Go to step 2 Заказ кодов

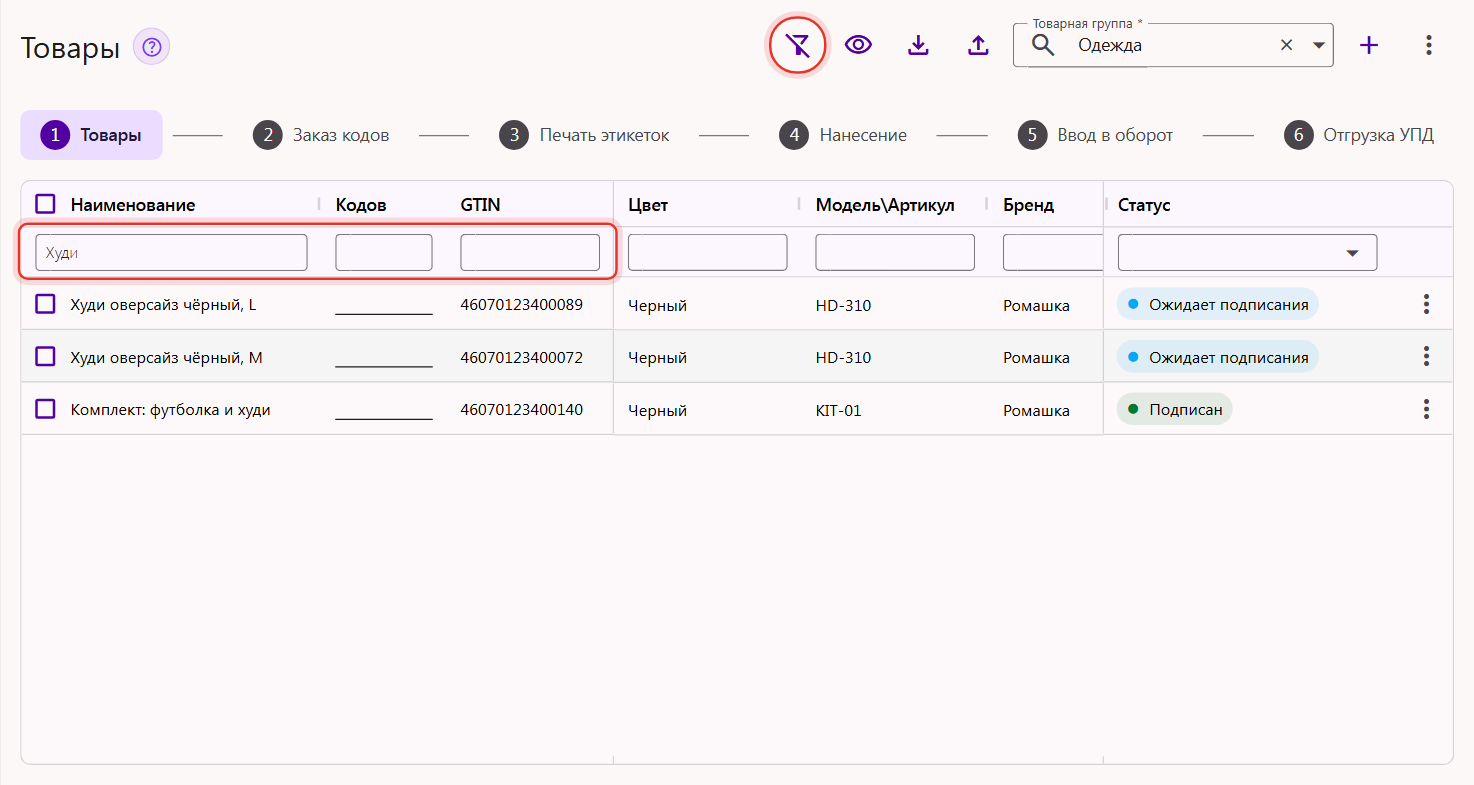pyautogui.click(x=321, y=135)
